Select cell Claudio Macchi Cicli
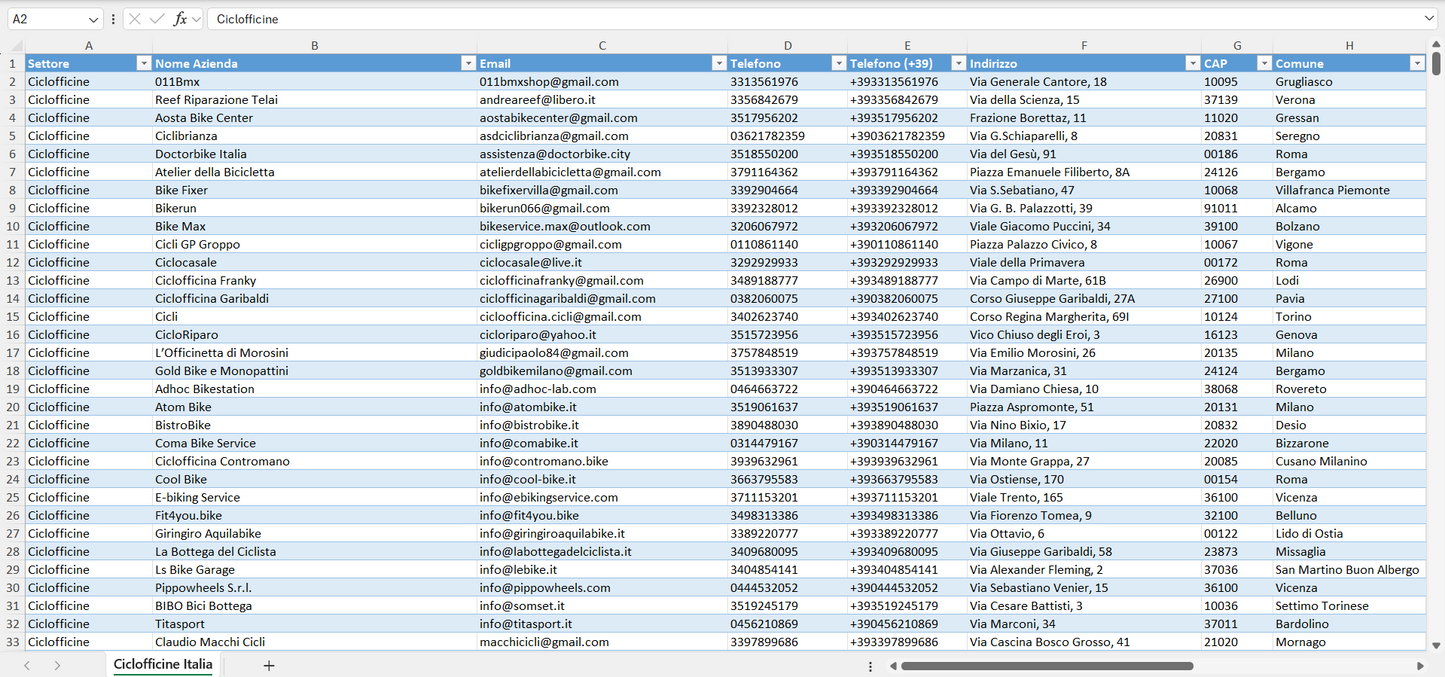This screenshot has height=677, width=1445. click(315, 642)
